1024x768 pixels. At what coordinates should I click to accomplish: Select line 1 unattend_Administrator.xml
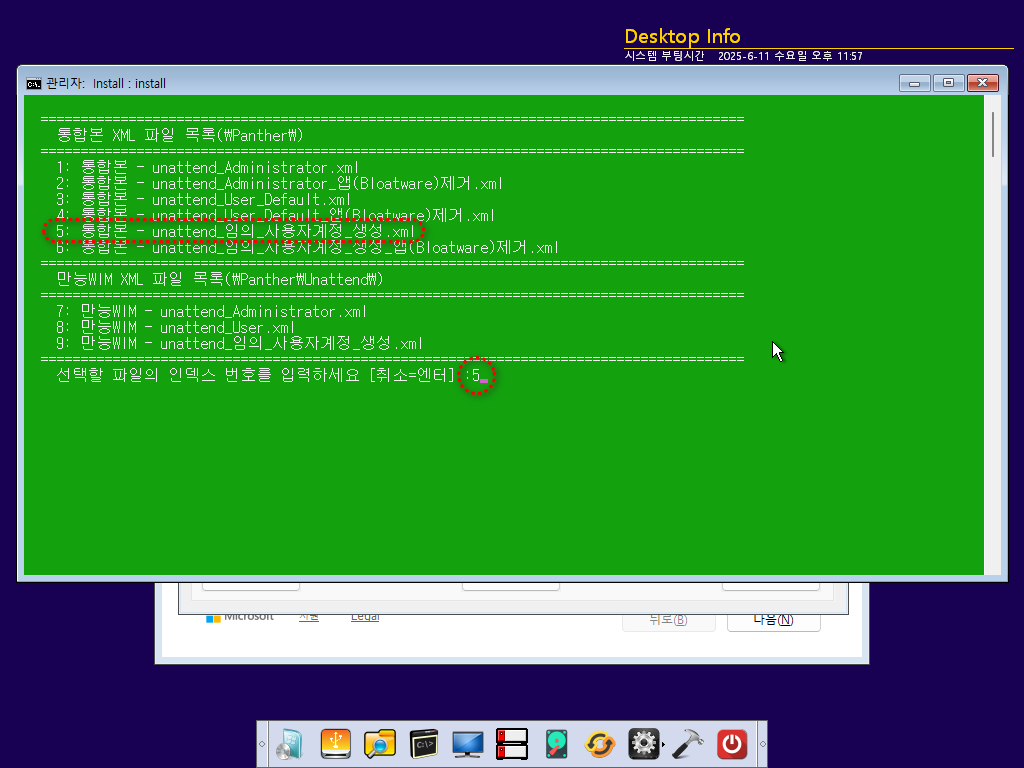pos(208,168)
